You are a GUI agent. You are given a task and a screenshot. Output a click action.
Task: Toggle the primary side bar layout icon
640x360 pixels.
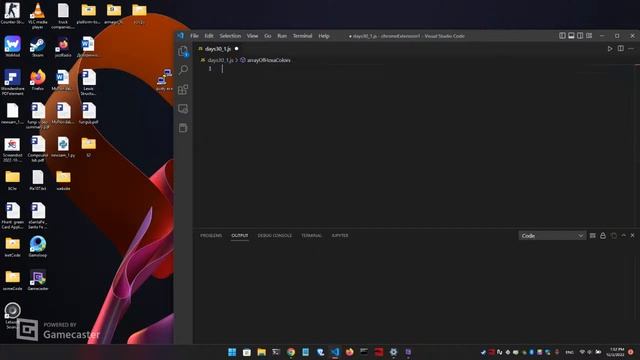(x=562, y=36)
